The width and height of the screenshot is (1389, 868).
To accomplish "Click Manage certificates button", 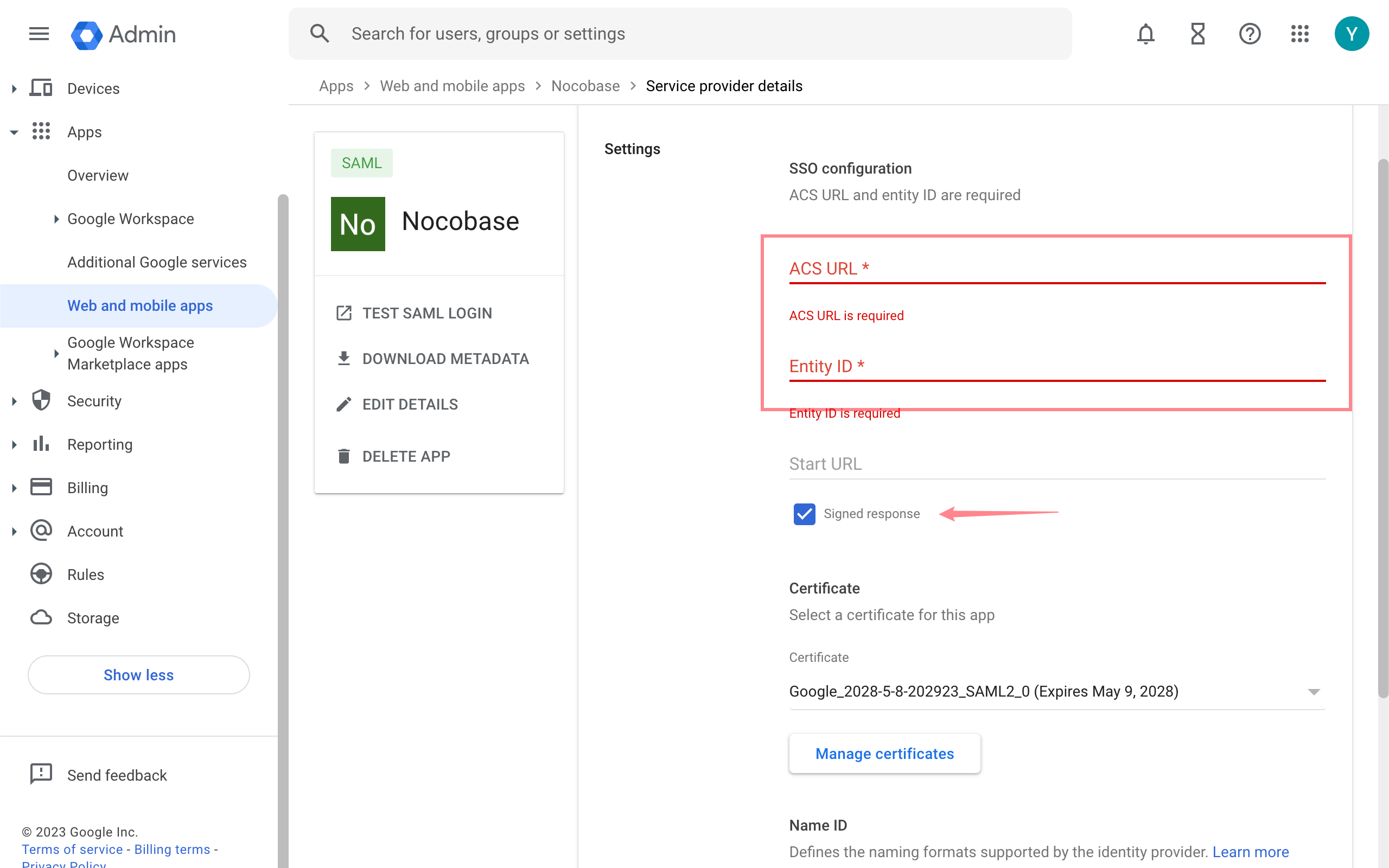I will (884, 753).
